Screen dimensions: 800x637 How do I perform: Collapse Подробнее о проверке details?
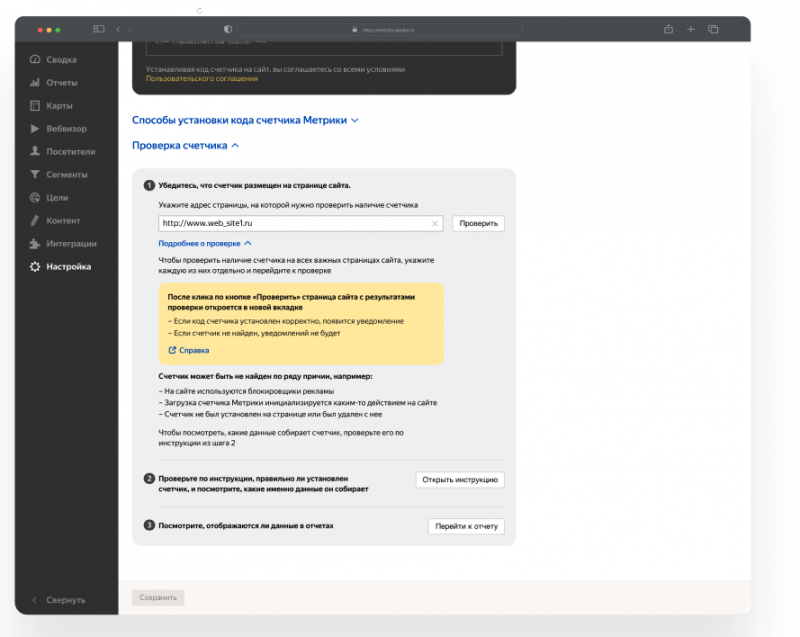coord(205,243)
